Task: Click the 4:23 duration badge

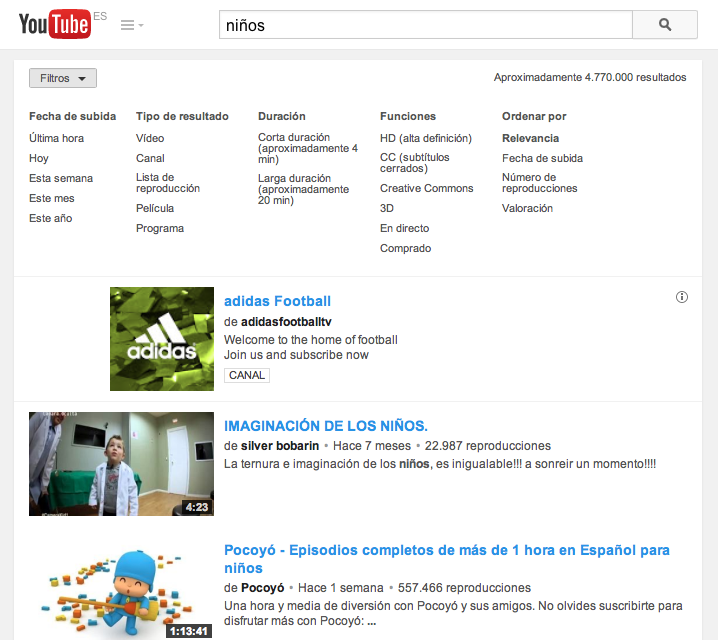Action: pyautogui.click(x=197, y=507)
